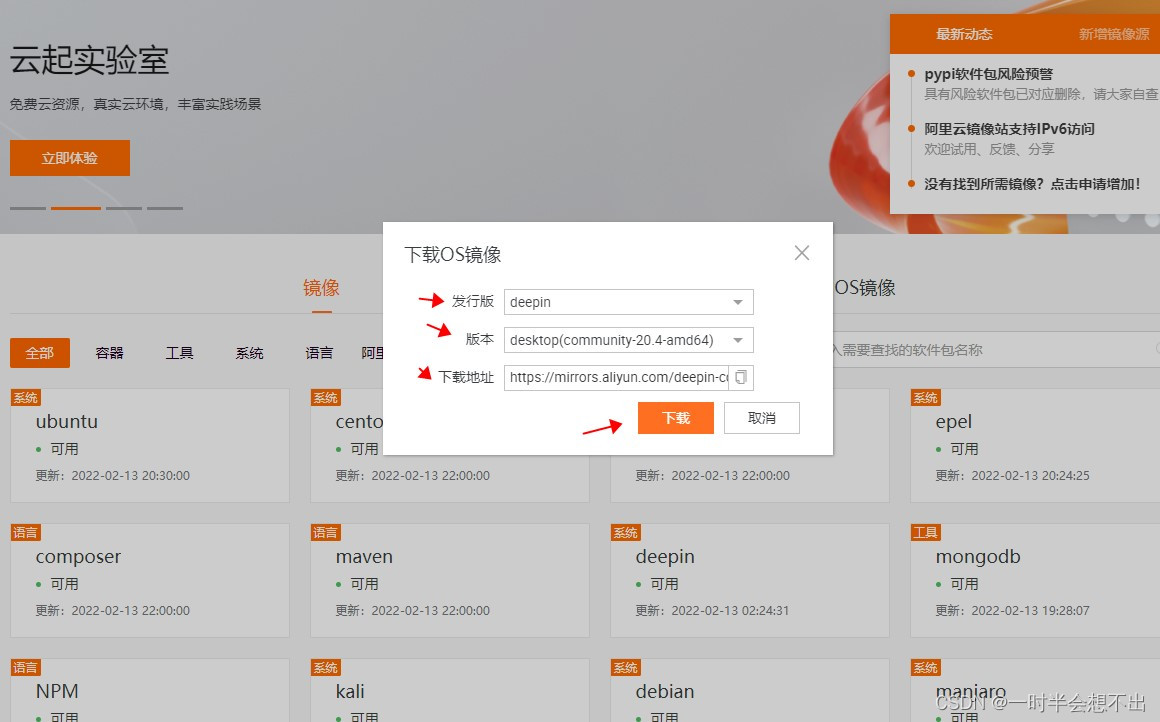Screen dimensions: 1160x722
Task: Click mongodb update time 2022-02-13 19:28:07
Action: pyautogui.click(x=1031, y=611)
